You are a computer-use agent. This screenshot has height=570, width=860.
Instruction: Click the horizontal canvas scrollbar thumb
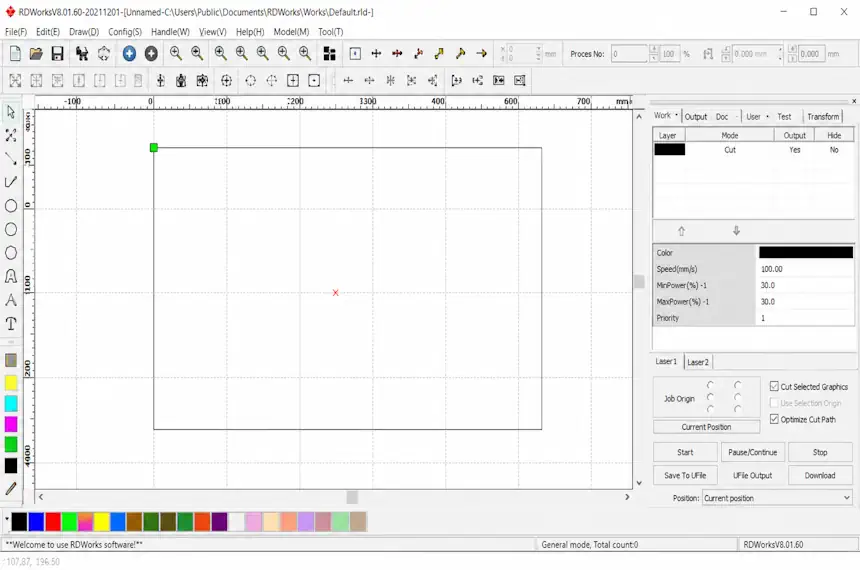pos(352,497)
